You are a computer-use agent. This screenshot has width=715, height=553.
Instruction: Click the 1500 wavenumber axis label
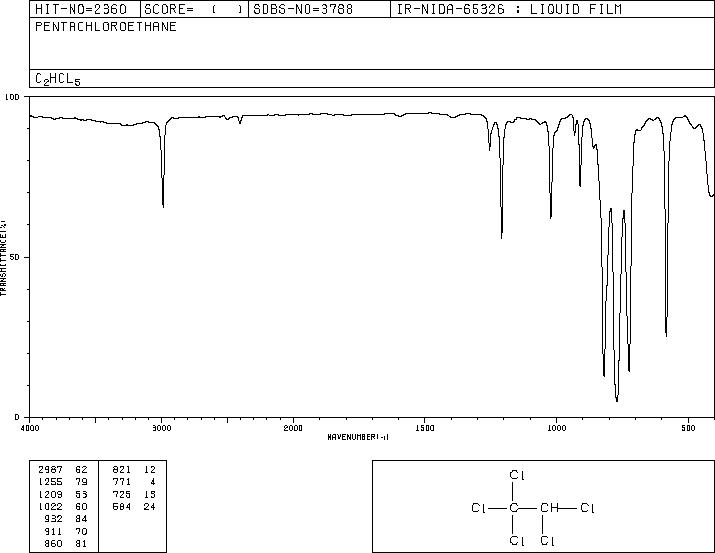[x=425, y=428]
